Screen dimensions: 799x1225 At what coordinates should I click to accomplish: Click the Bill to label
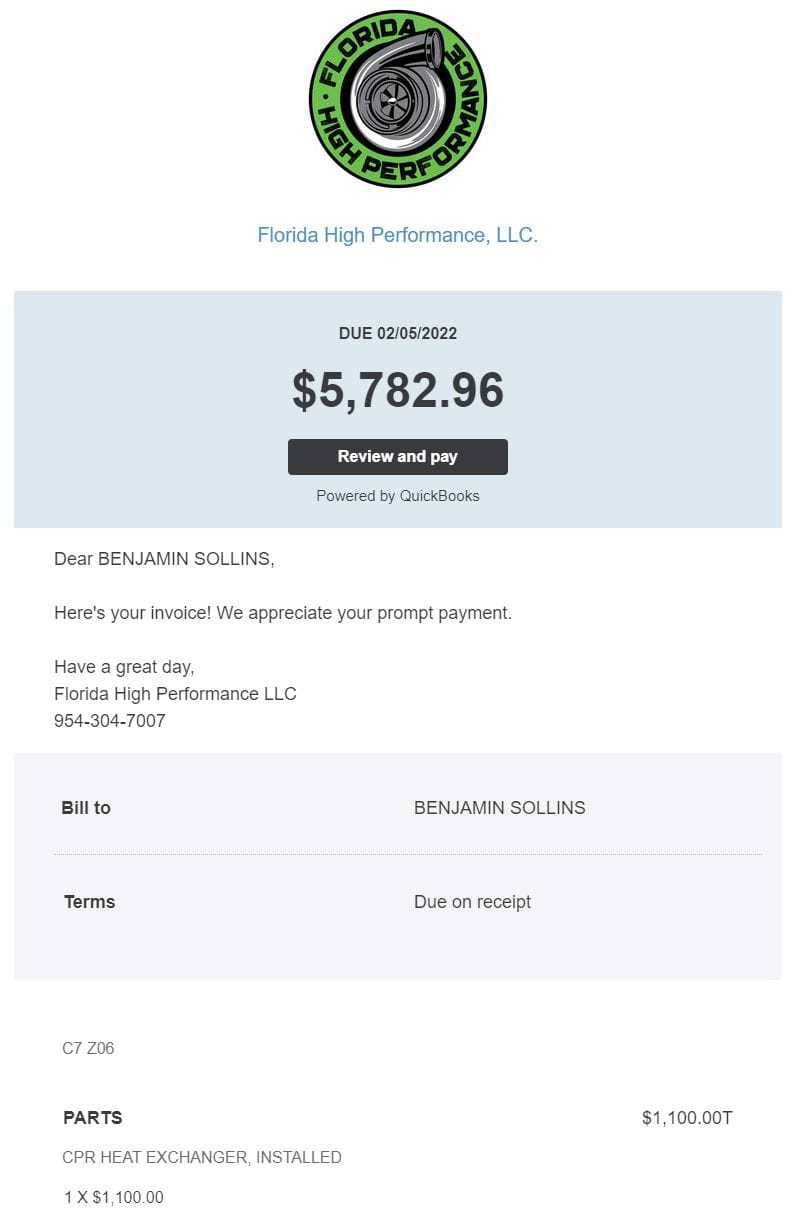86,808
